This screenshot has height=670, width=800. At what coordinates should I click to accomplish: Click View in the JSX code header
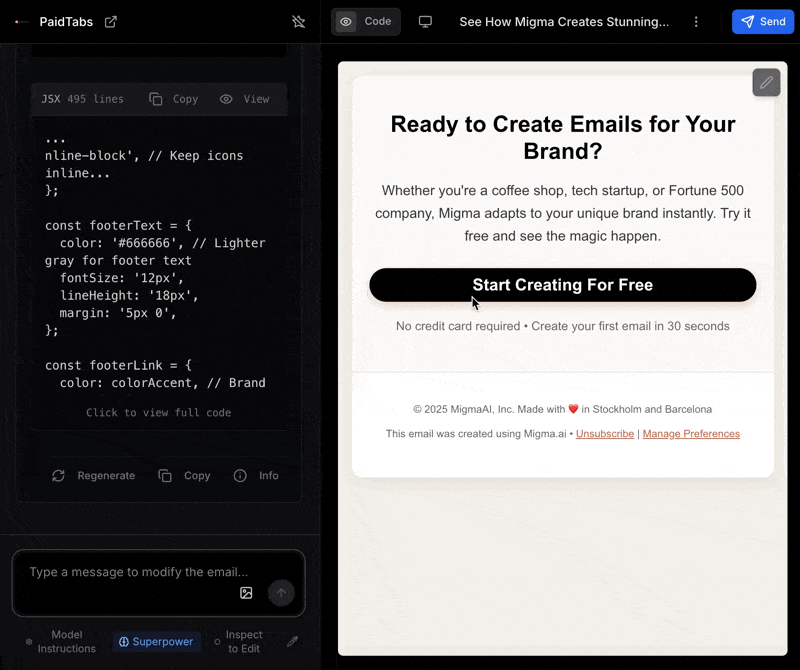click(244, 99)
